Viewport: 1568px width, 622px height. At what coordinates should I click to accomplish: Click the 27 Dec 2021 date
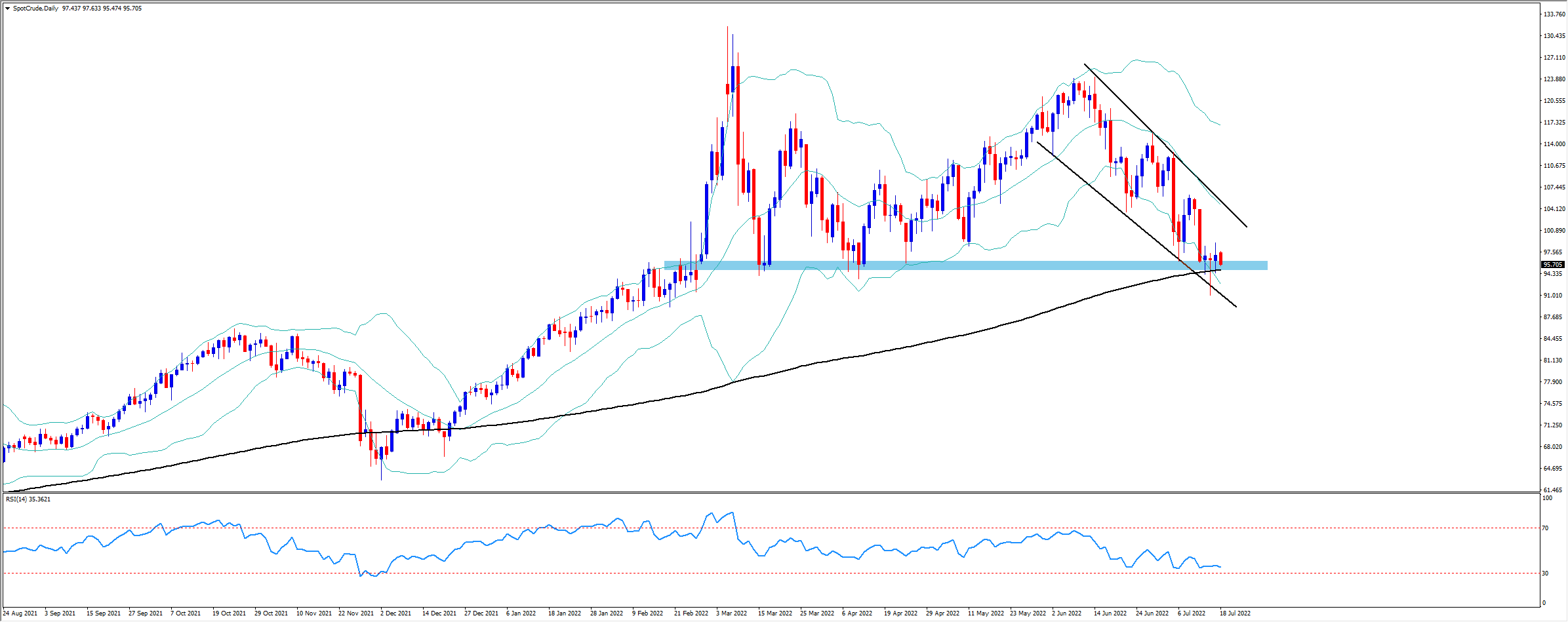click(x=481, y=613)
